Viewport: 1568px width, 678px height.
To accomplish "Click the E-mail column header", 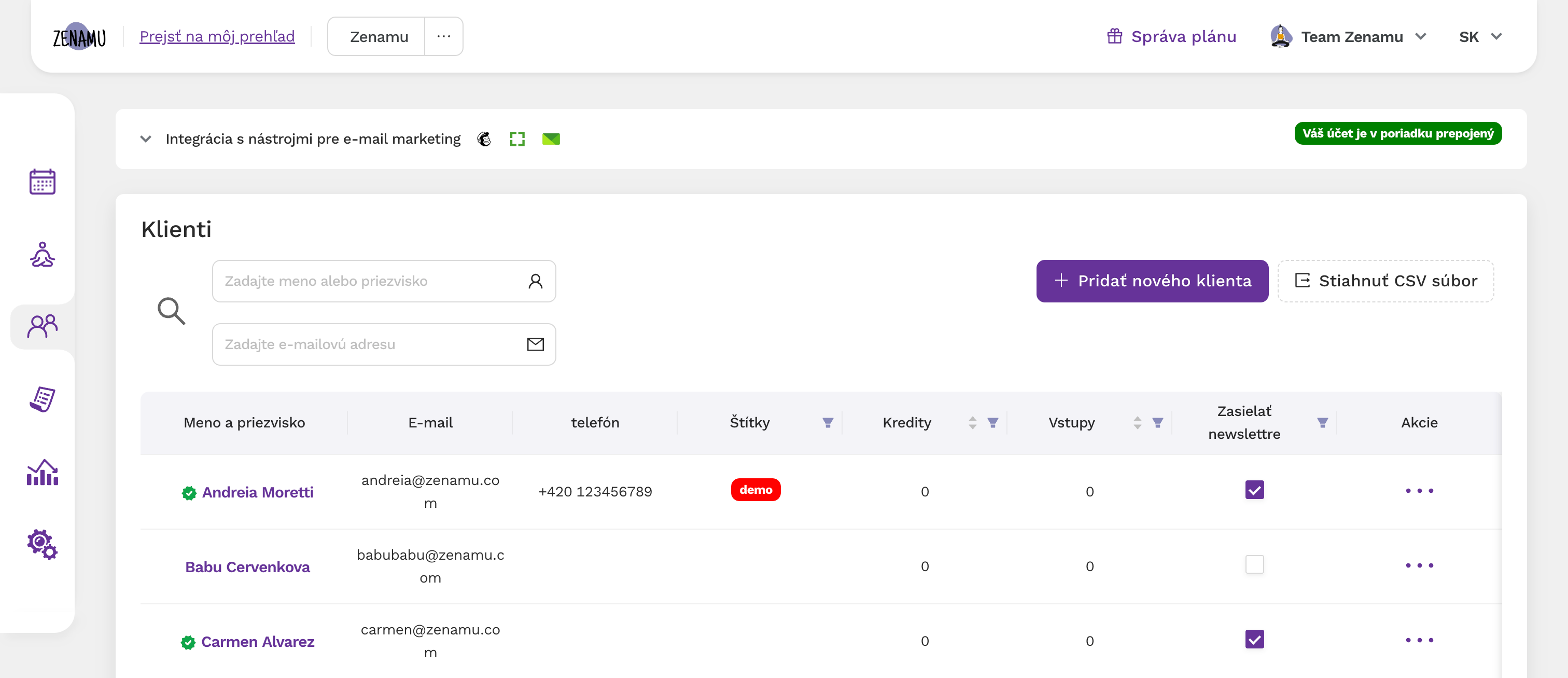I will [430, 423].
